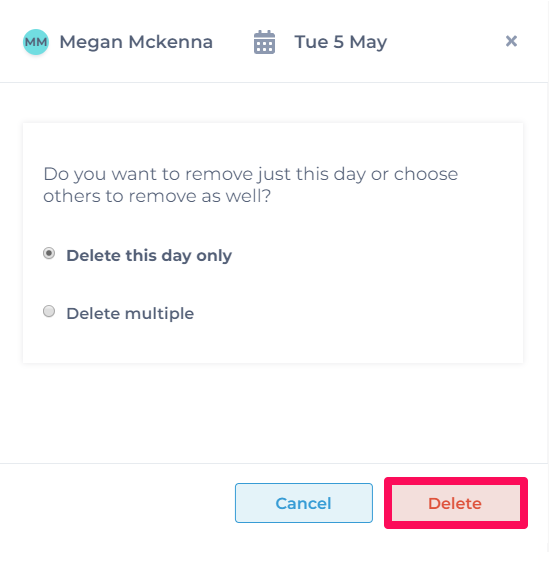Click the highlighted Delete button in footer
This screenshot has width=554, height=569.
(x=456, y=503)
